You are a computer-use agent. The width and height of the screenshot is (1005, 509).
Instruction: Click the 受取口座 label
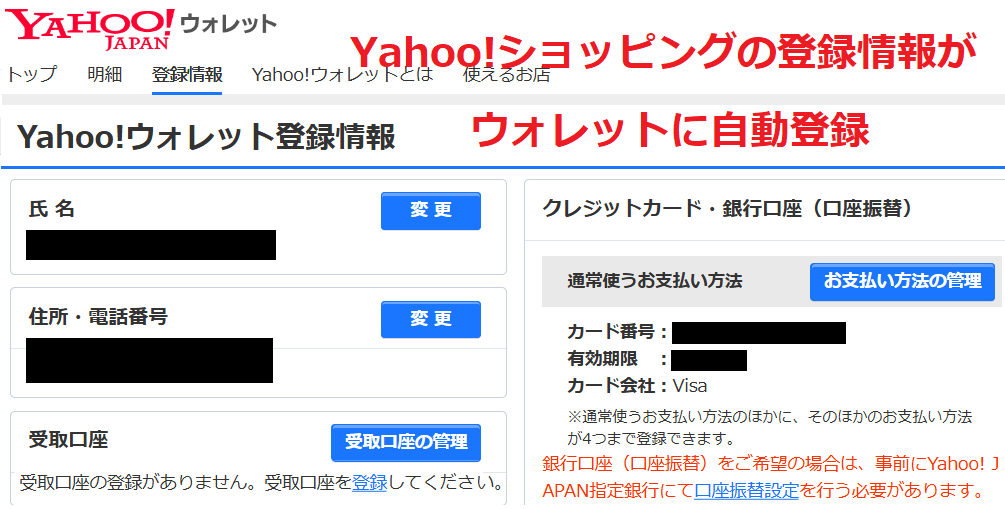coord(69,440)
